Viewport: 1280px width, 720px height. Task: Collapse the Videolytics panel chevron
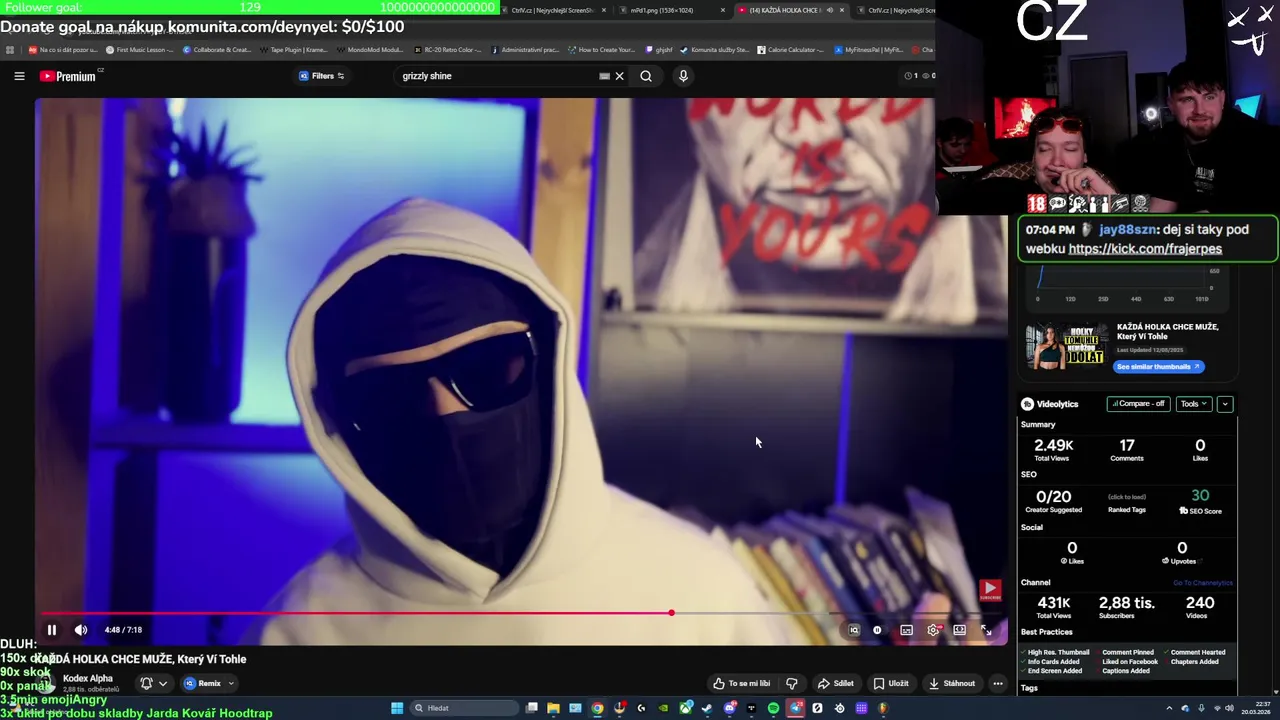click(1225, 404)
